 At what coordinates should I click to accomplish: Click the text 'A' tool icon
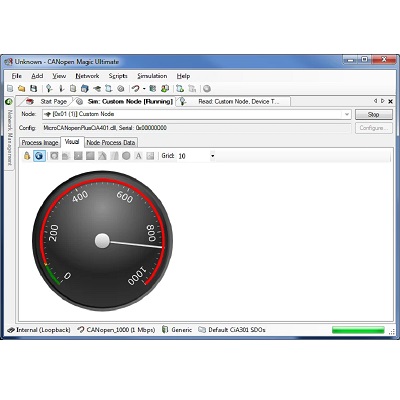click(x=138, y=156)
